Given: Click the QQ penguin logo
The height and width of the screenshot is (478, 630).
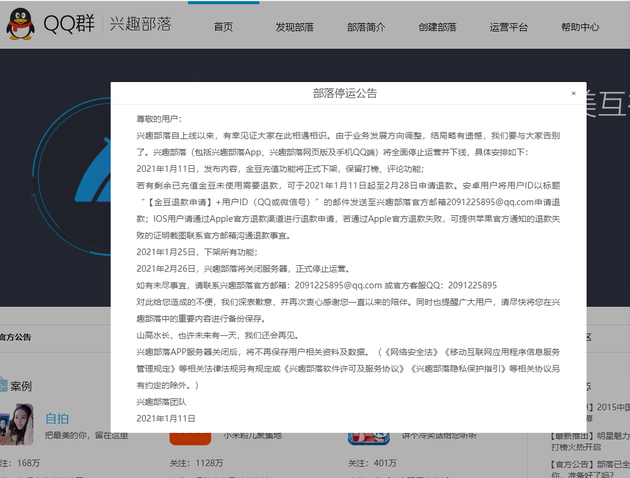Looking at the screenshot, I should pyautogui.click(x=20, y=24).
